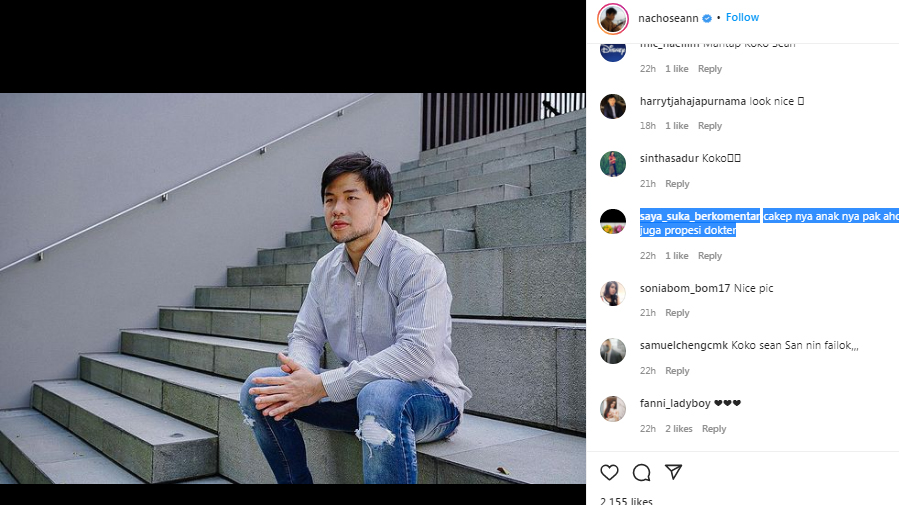Open fanni_ladyboy's profile avatar
899x505 pixels.
pos(613,409)
